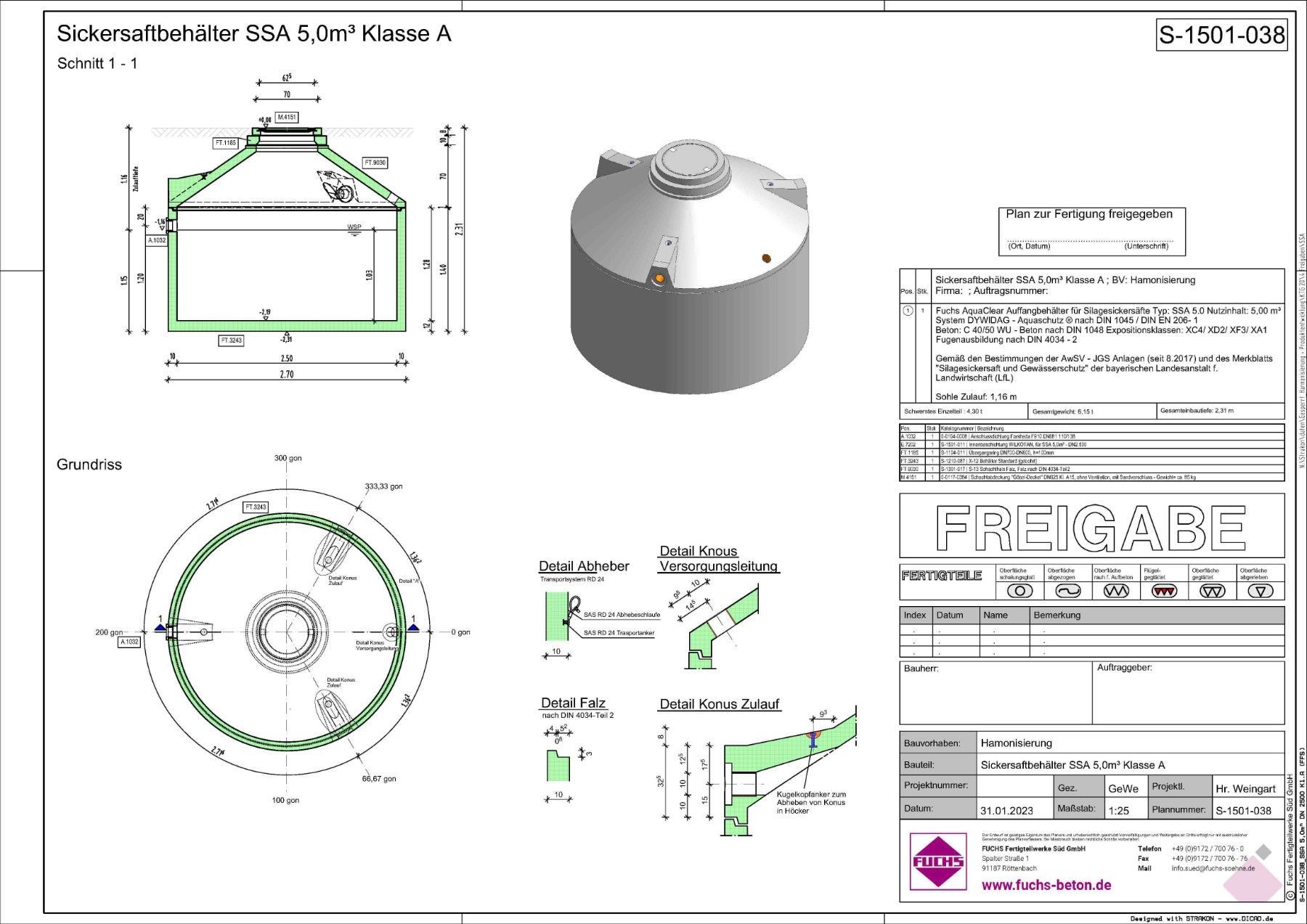Click the FT.9030 cone label in the section
This screenshot has width=1307, height=924.
[x=375, y=163]
